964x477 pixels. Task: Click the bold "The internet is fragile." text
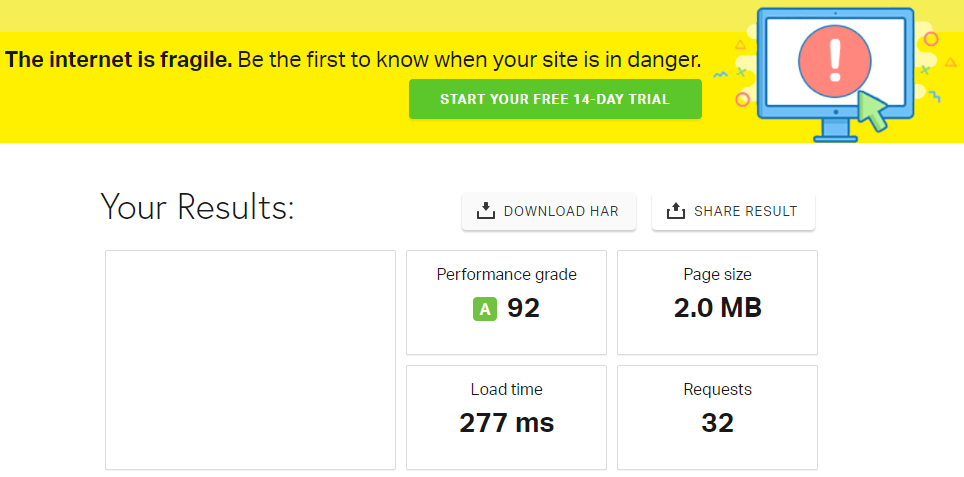pyautogui.click(x=119, y=59)
